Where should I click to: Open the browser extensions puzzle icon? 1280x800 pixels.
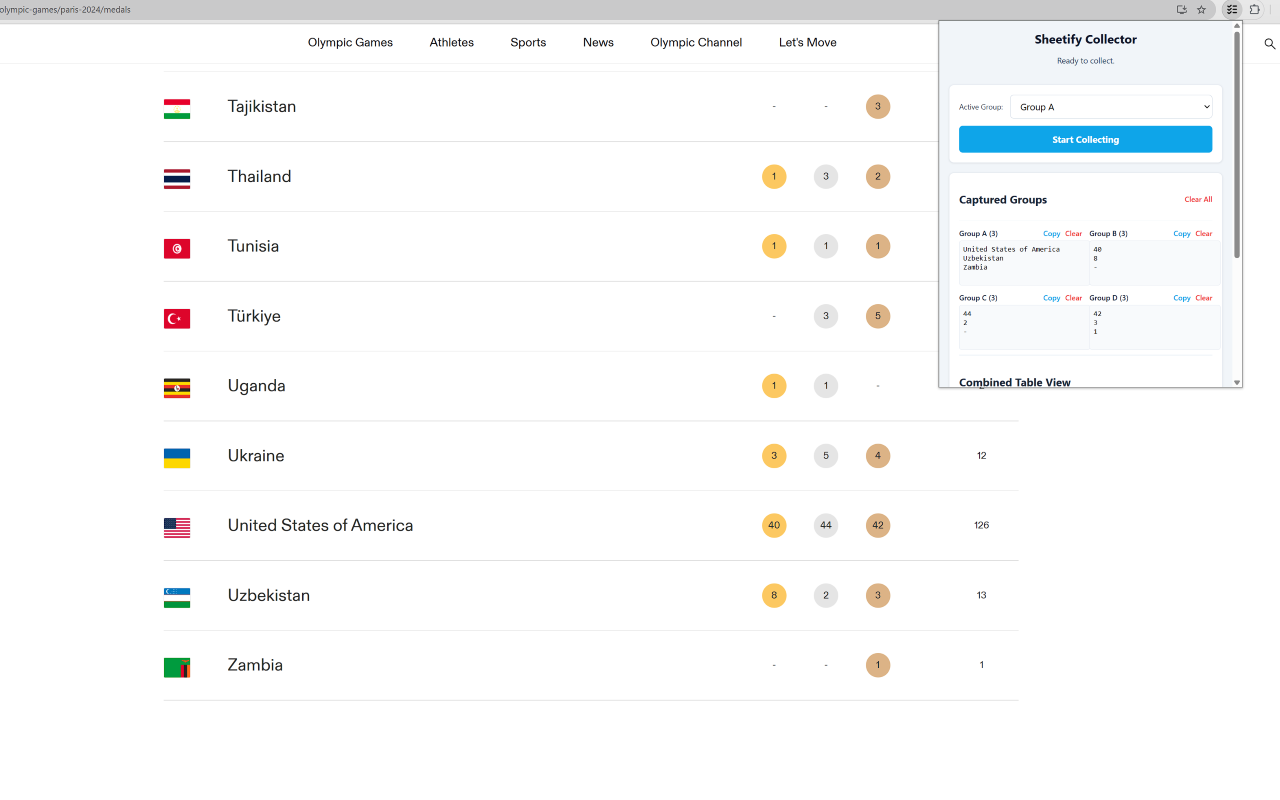[x=1255, y=10]
